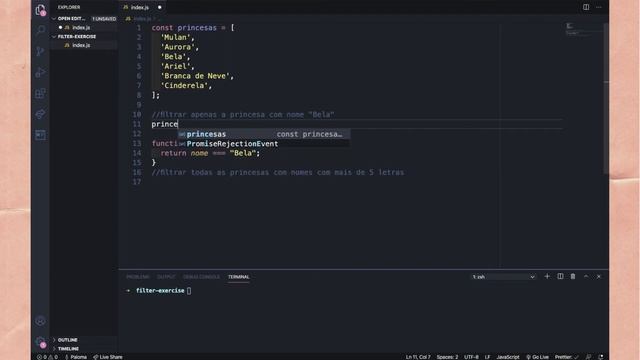The width and height of the screenshot is (640, 360).
Task: Click the 1 Unsaved badge
Action: 104,19
